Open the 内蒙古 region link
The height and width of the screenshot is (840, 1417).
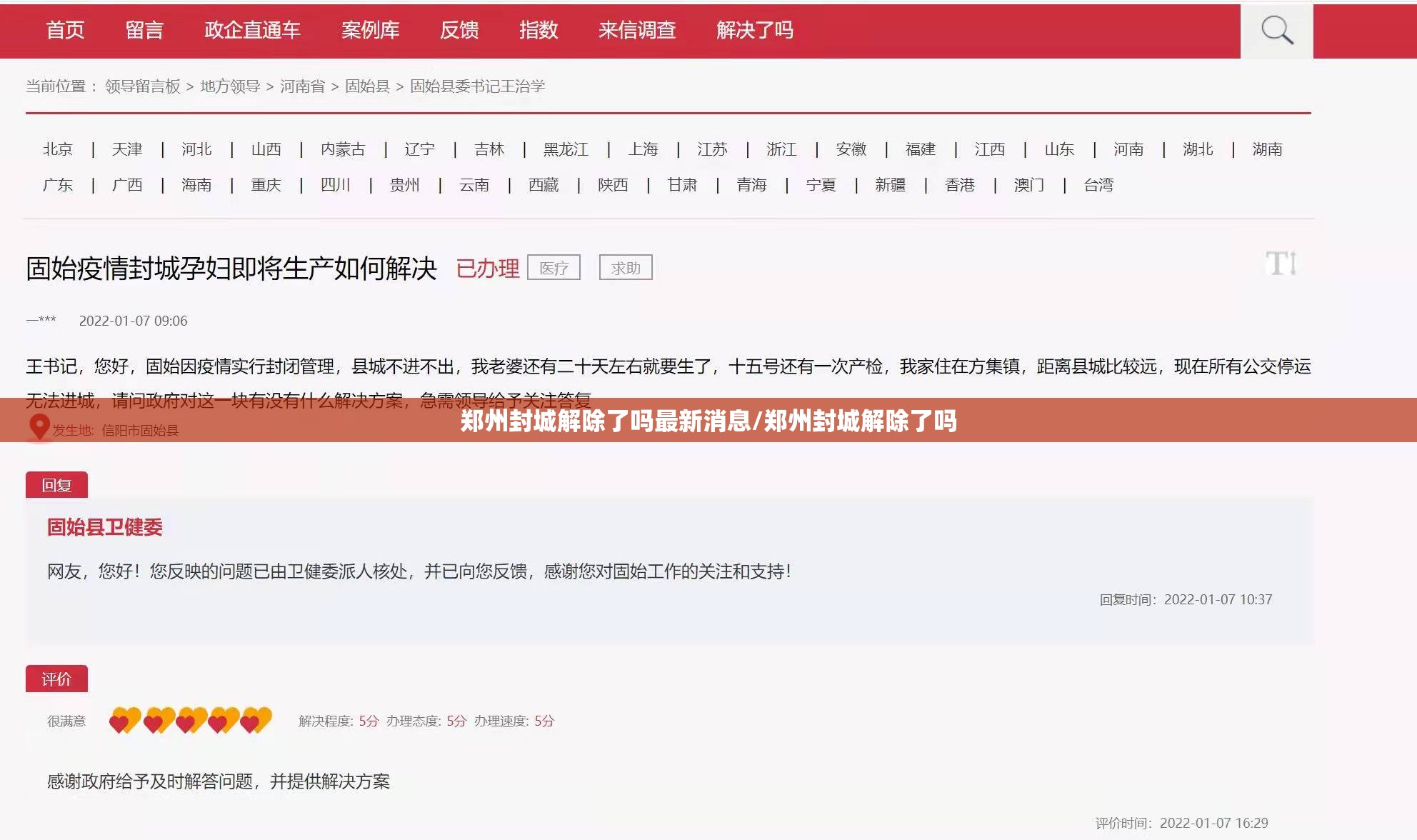point(343,149)
